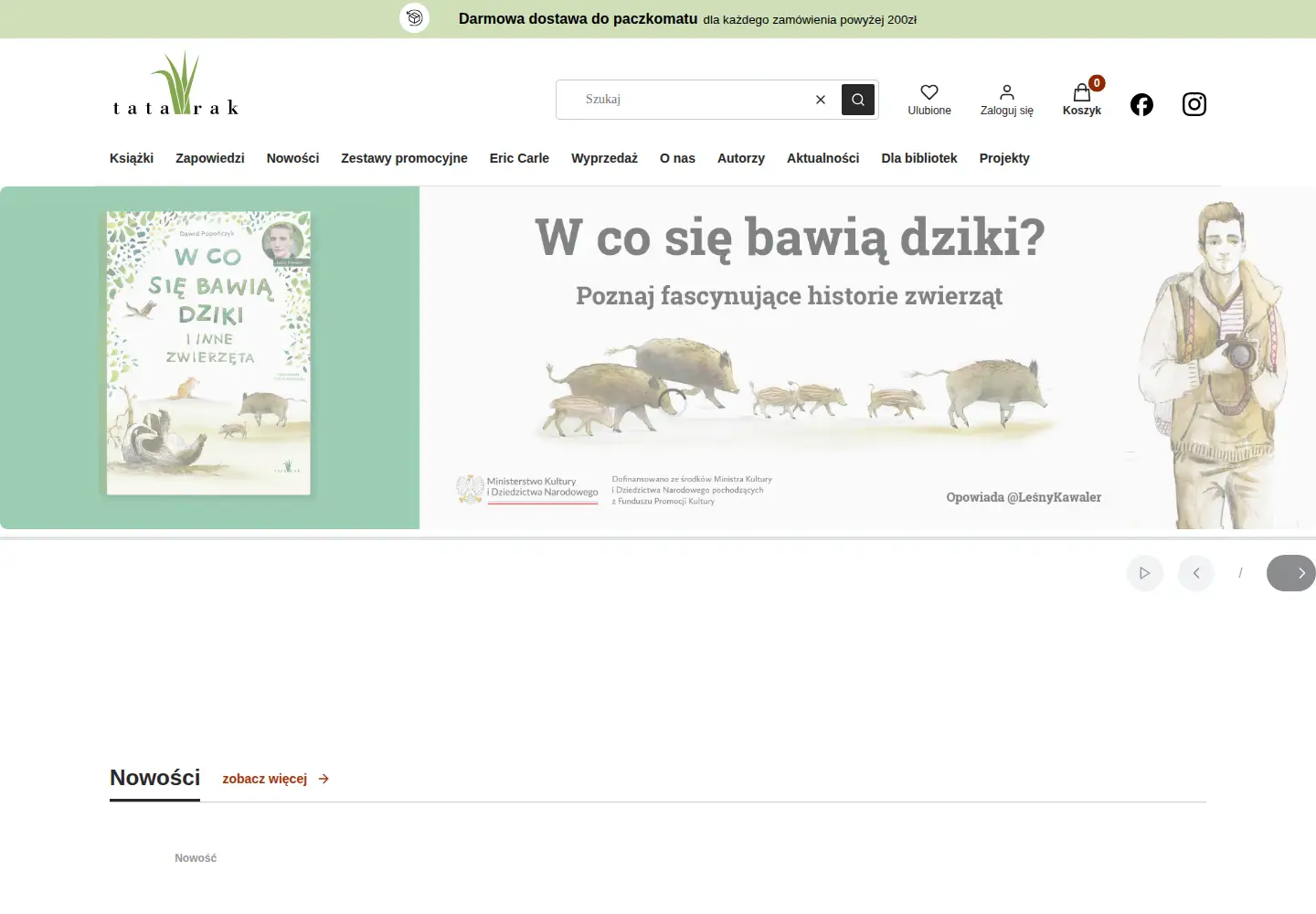Open the Zapowiedzi menu item

pos(210,158)
